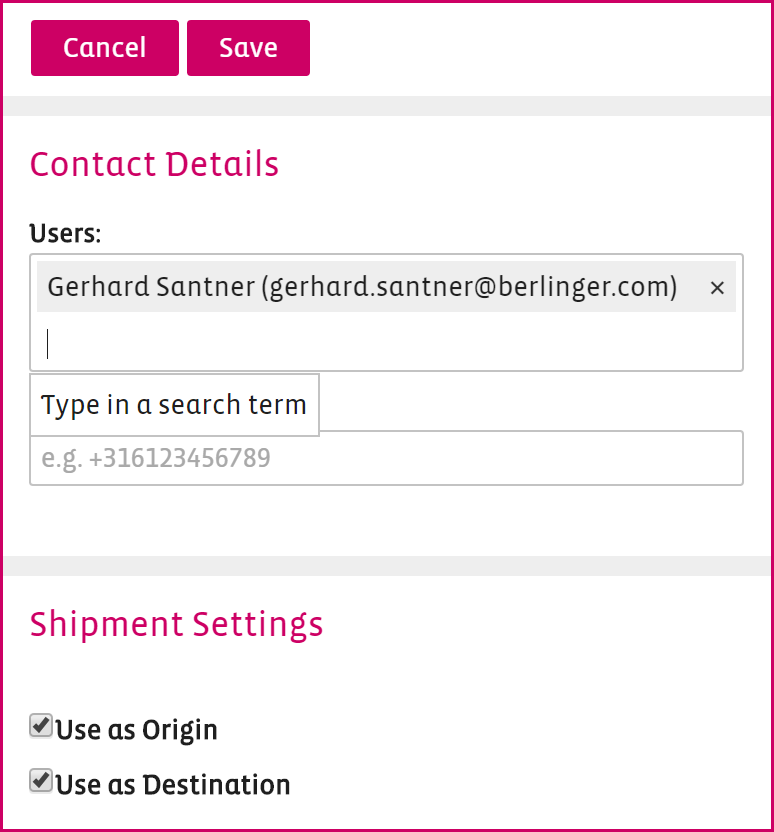
Task: Click the 'Use as Destination' label text
Action: tap(173, 785)
